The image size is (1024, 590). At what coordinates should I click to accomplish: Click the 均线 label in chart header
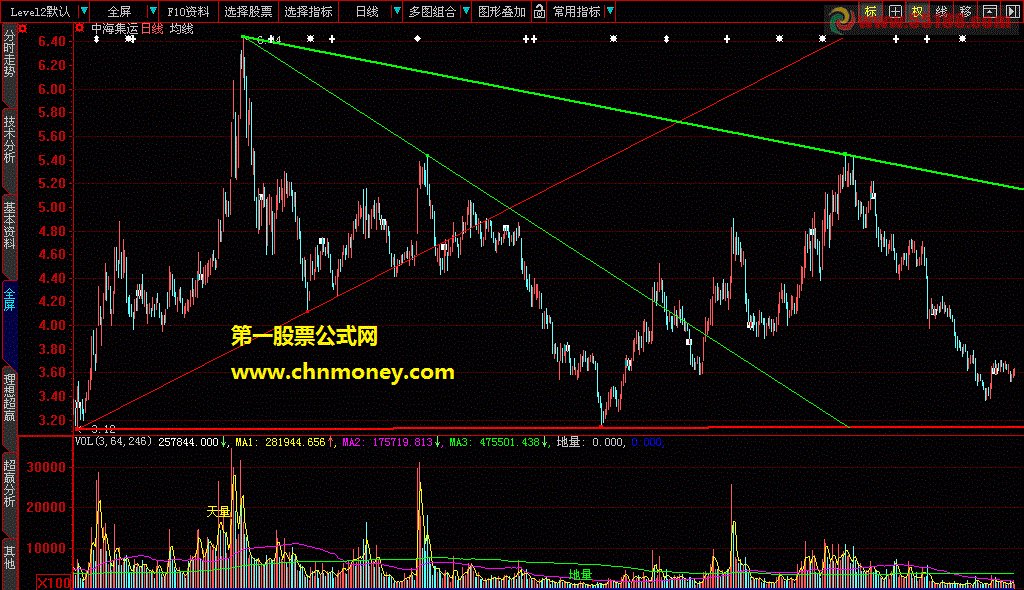point(182,29)
